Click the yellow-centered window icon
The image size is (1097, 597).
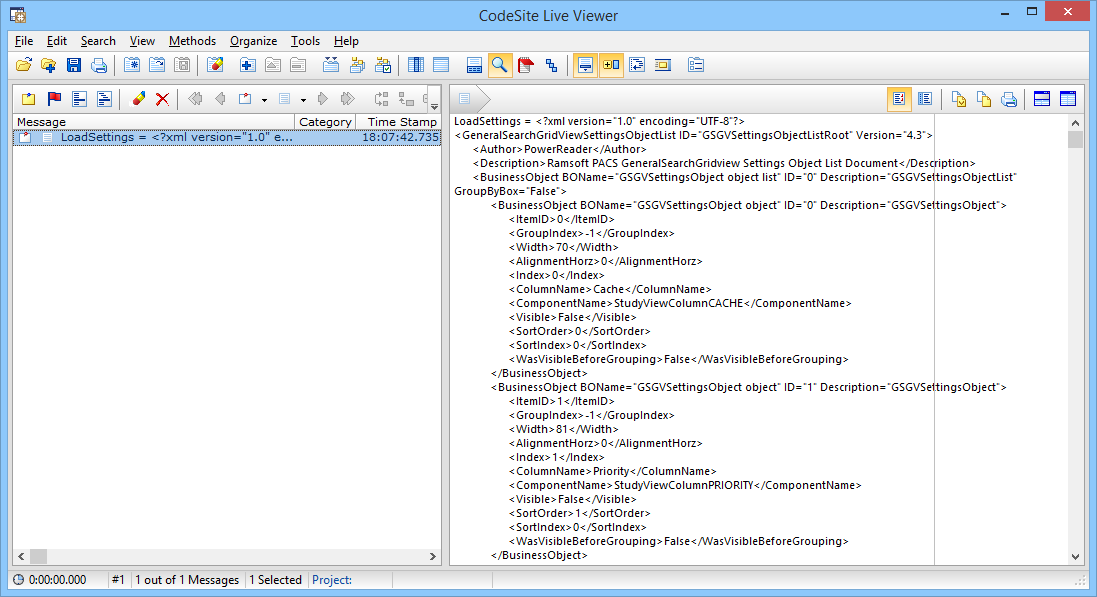tap(663, 65)
